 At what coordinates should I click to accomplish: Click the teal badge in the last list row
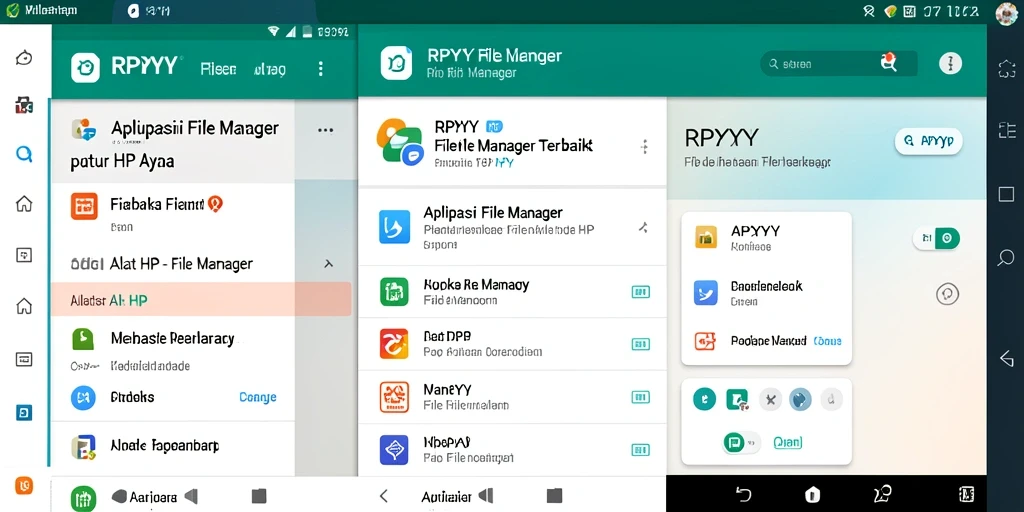click(x=641, y=449)
